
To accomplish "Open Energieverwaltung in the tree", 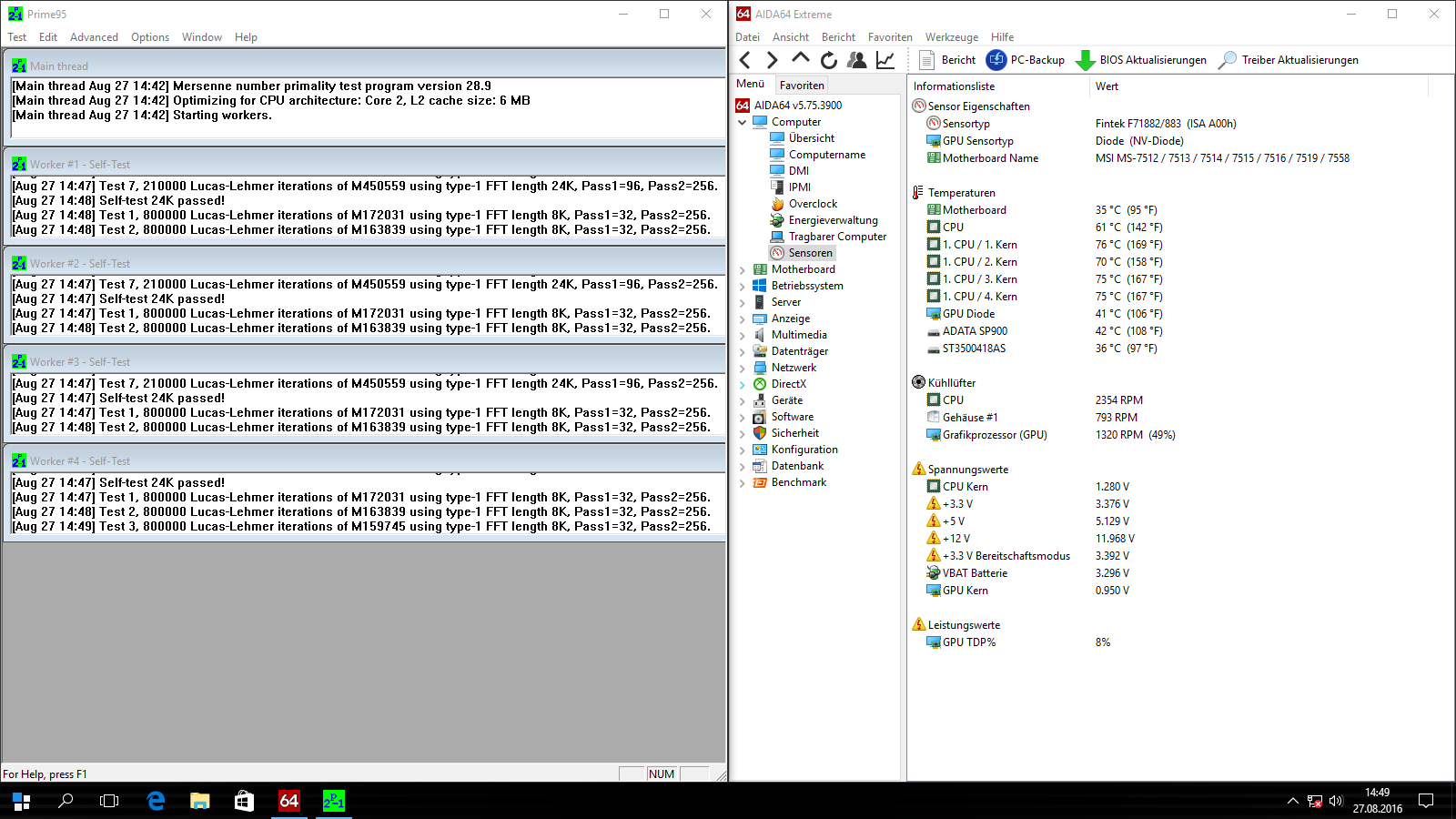I will tap(834, 220).
